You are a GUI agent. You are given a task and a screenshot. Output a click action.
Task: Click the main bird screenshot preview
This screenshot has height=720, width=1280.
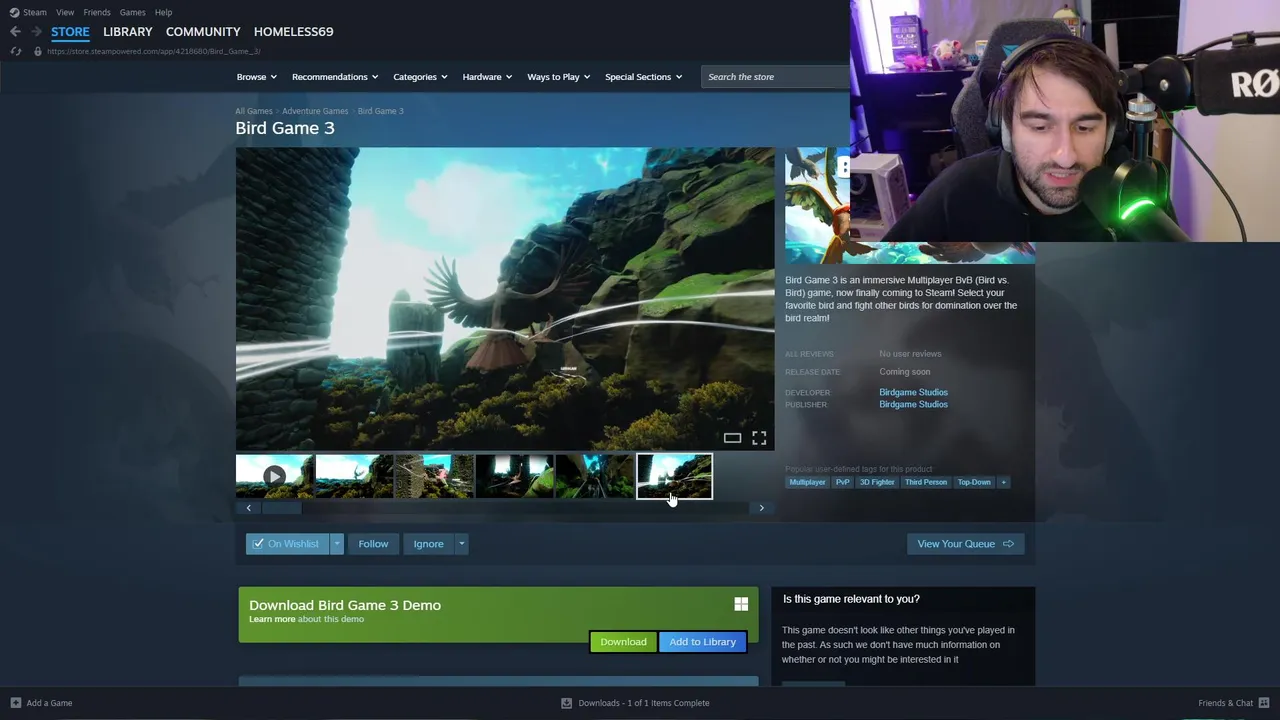point(505,299)
